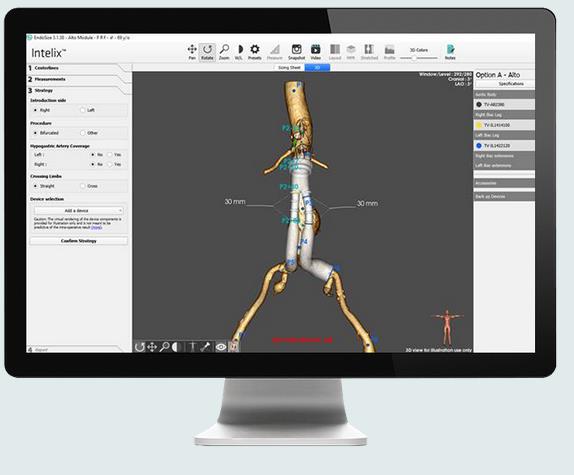Click the Accessories section header
The image size is (574, 475).
[504, 183]
